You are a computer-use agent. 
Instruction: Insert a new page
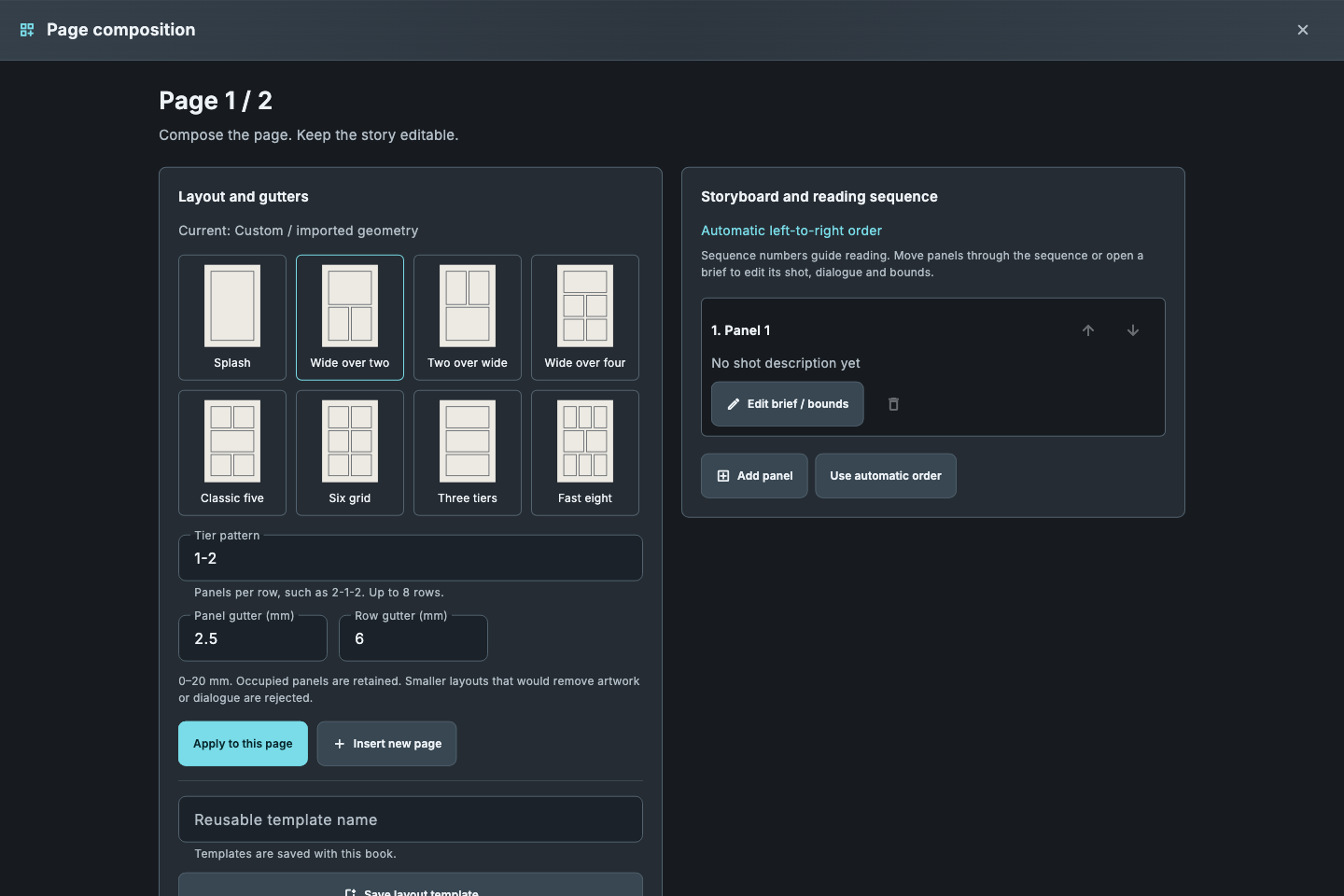click(386, 744)
